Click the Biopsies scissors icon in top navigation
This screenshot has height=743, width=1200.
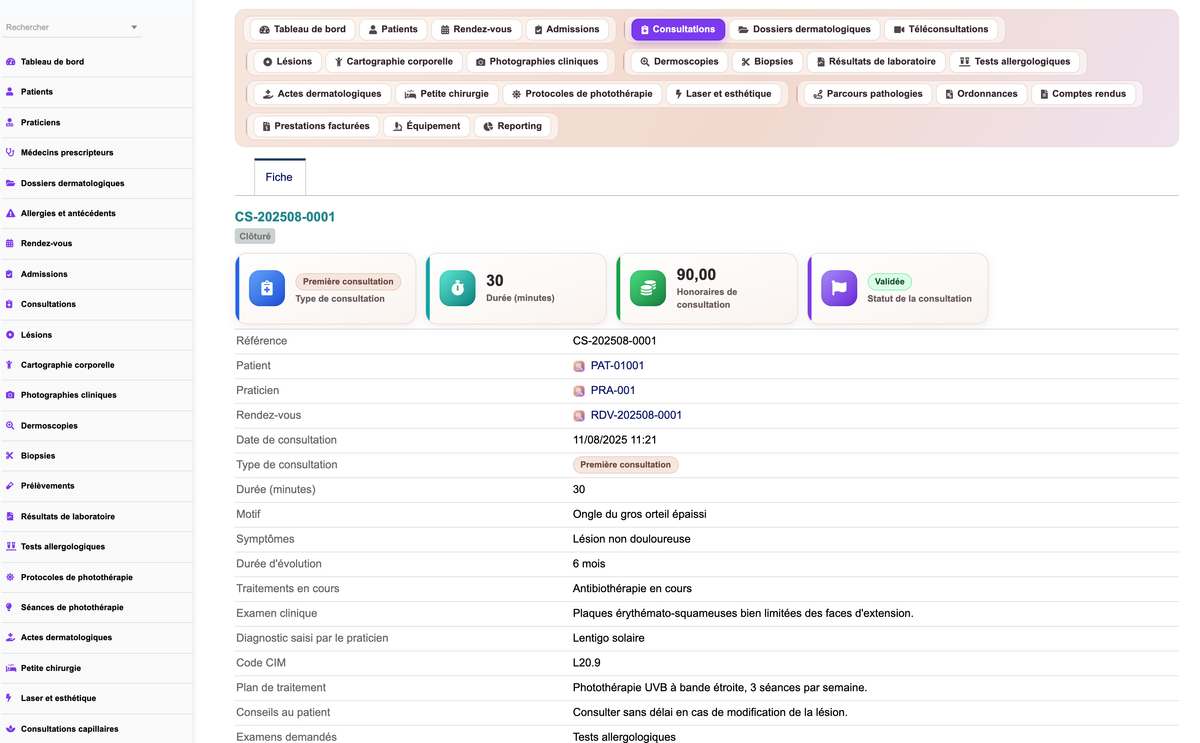click(x=745, y=62)
